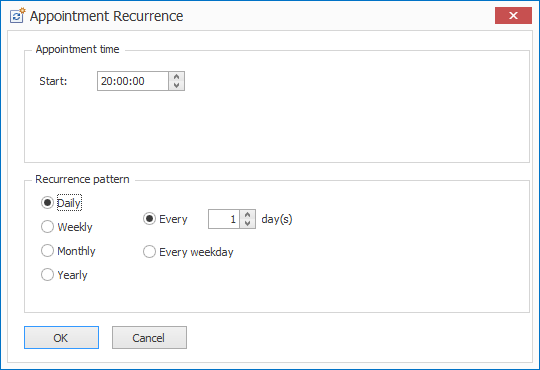
Task: Increase start time with the up arrow
Action: 177,77
